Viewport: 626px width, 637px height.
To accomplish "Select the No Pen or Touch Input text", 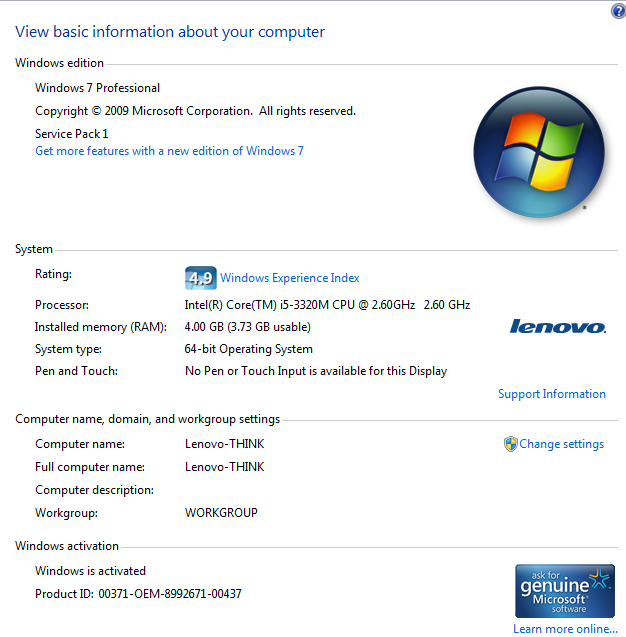I will pyautogui.click(x=316, y=371).
